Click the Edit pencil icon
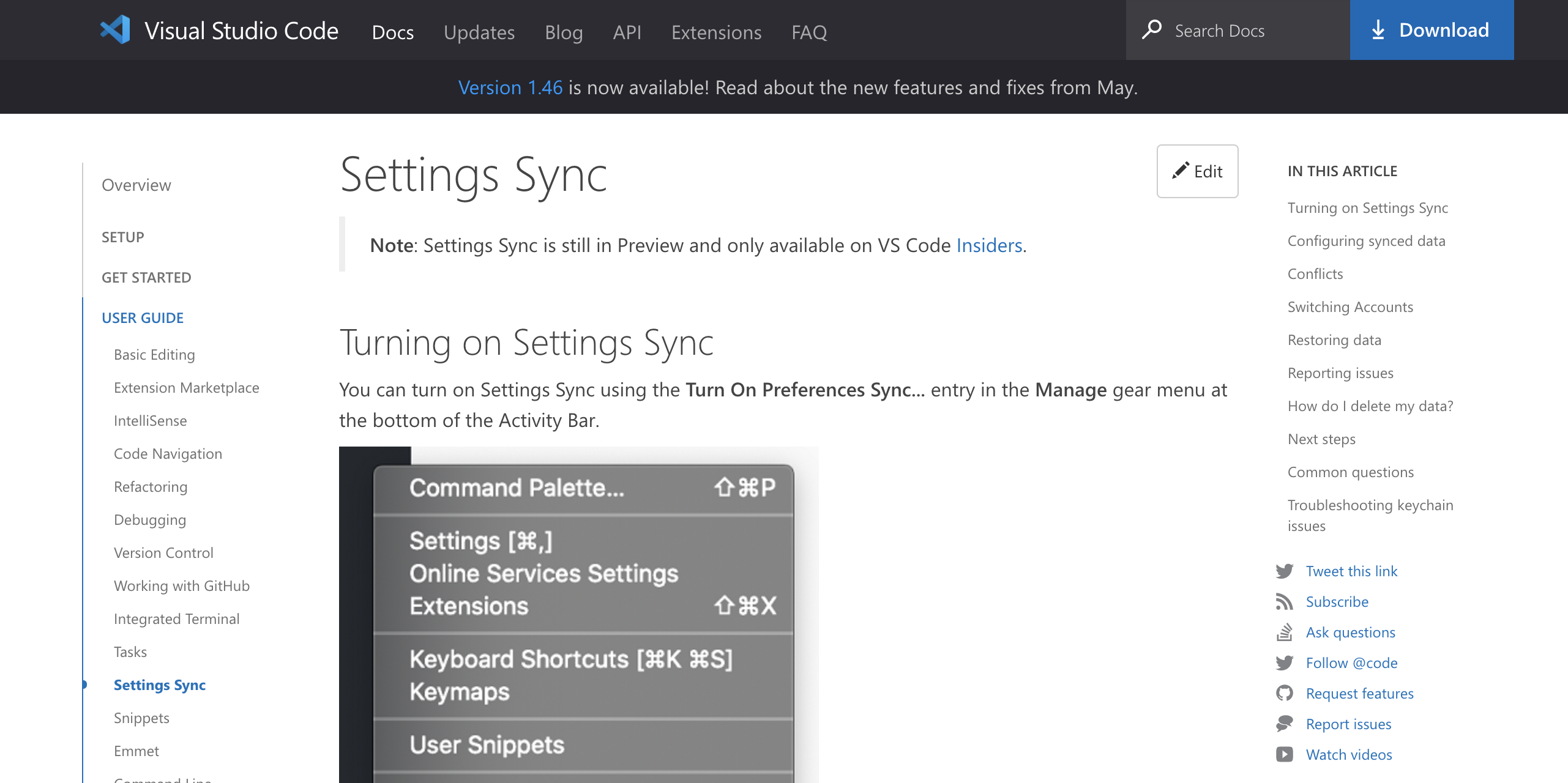 (x=1179, y=171)
